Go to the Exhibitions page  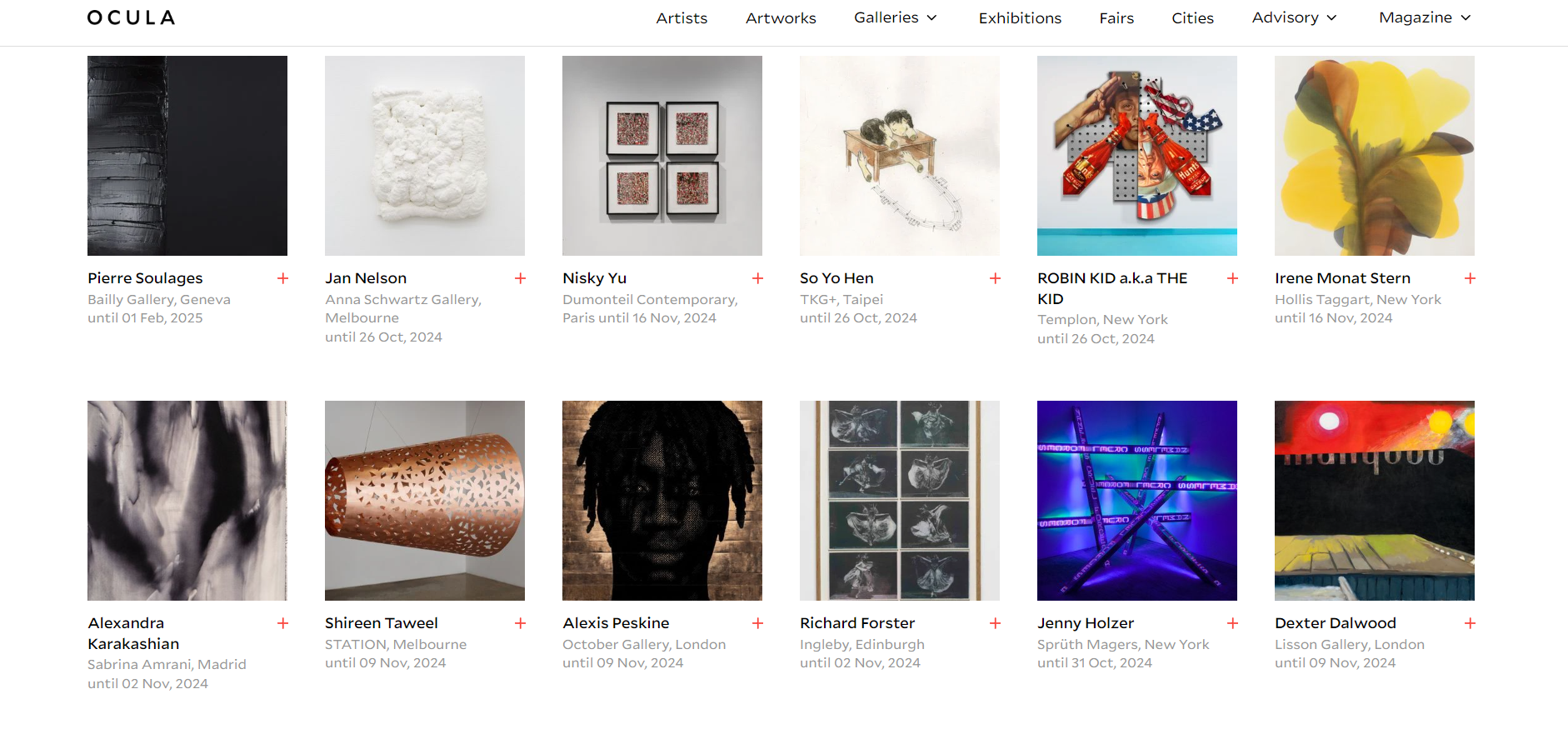tap(1020, 18)
